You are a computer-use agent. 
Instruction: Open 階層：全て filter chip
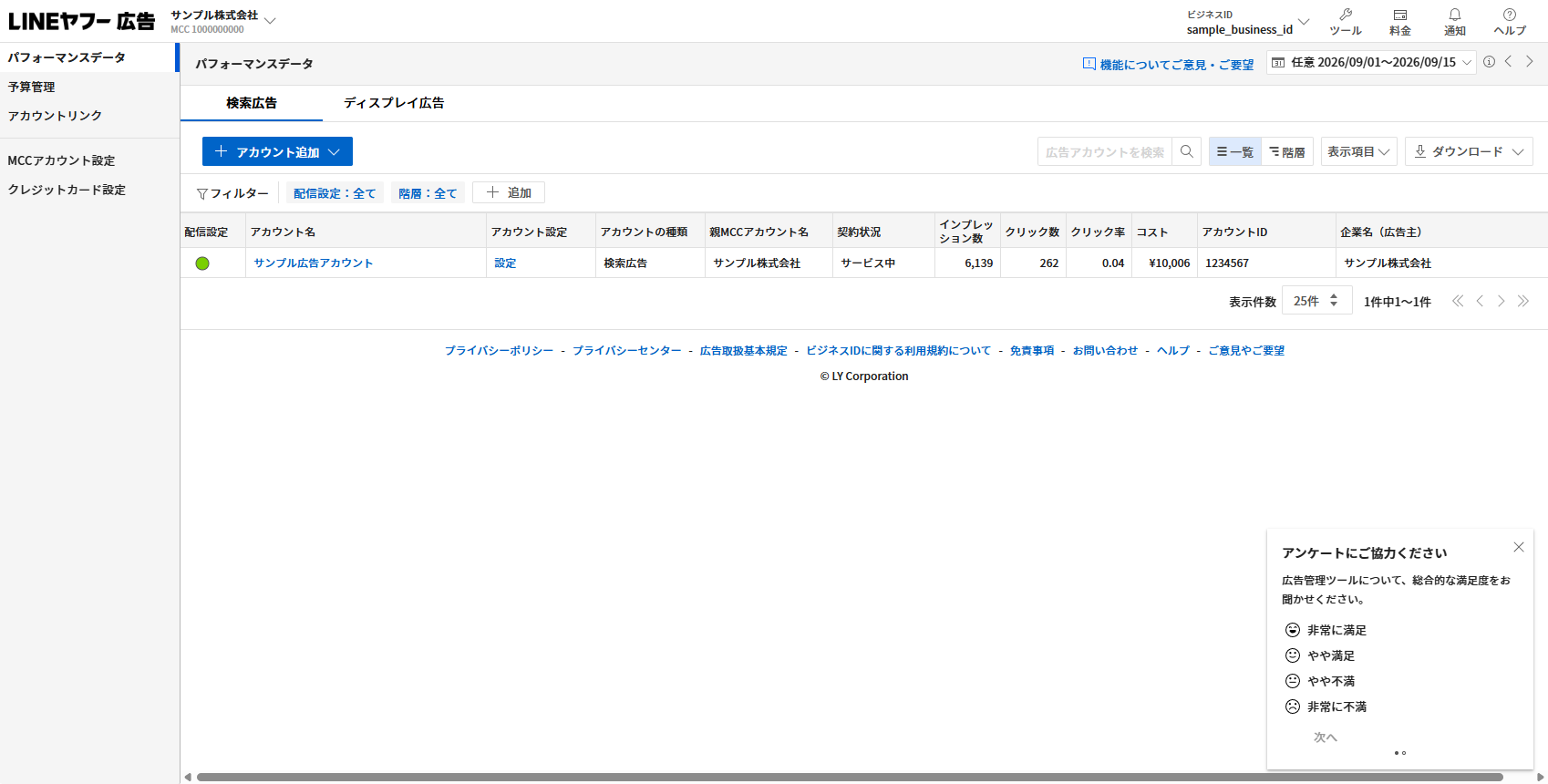point(428,192)
